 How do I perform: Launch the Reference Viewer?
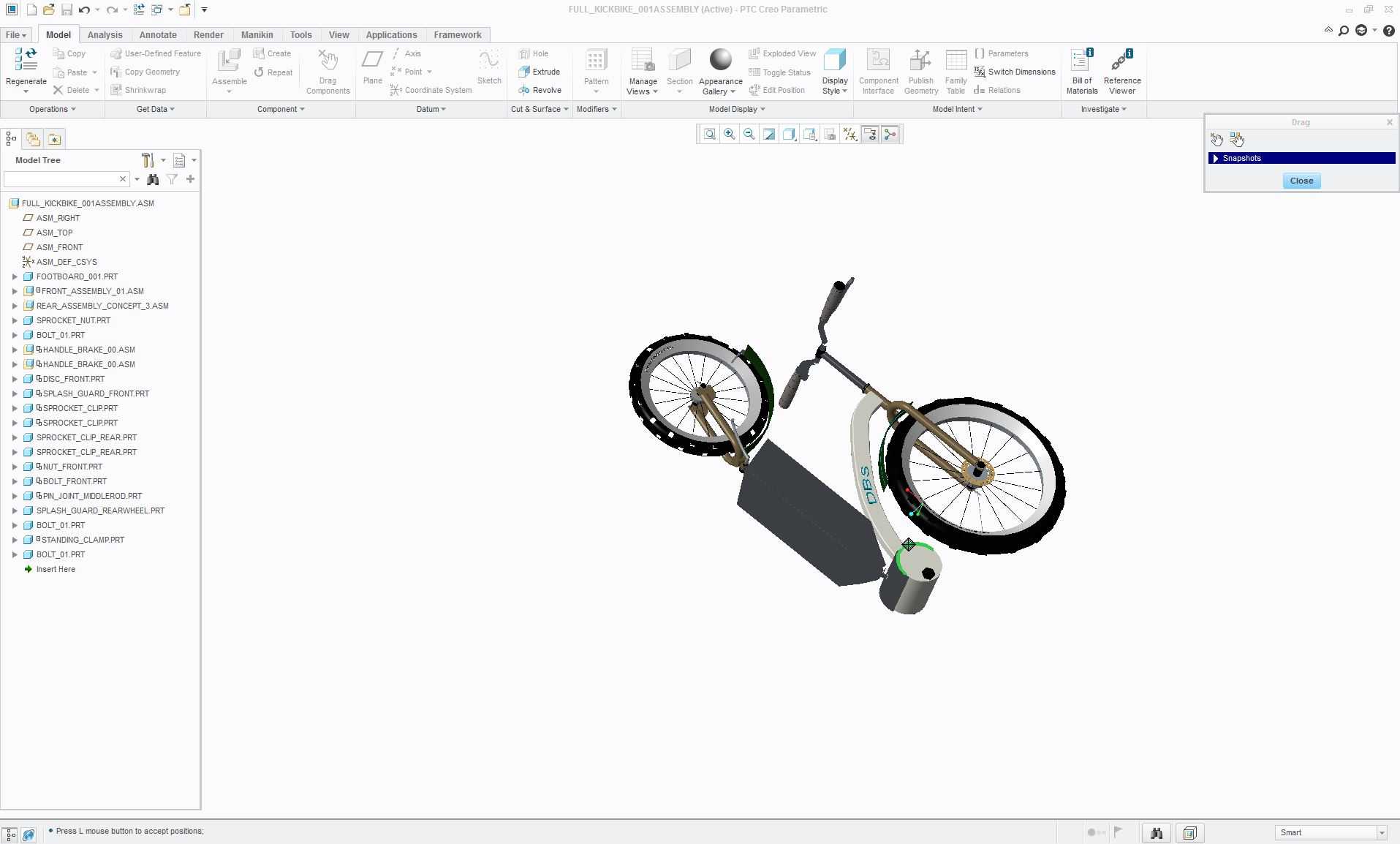(1122, 72)
